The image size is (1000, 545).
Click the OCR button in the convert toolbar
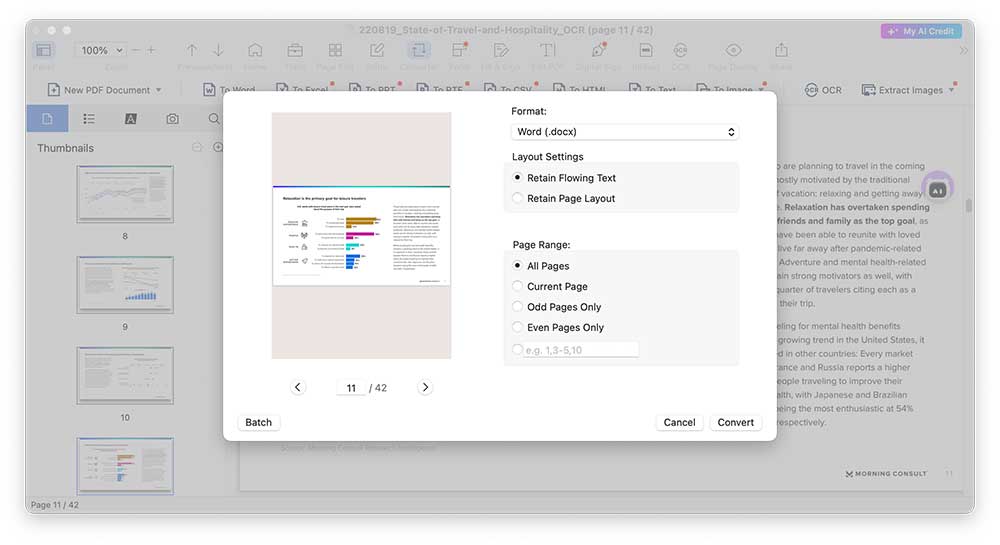(x=823, y=90)
